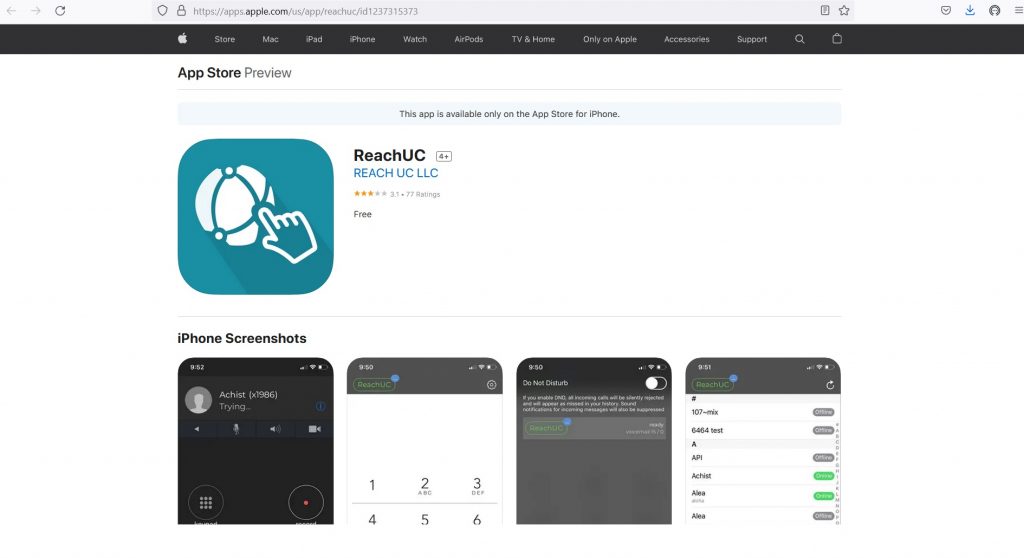The width and height of the screenshot is (1024, 558).
Task: Open the REACH UC LLC developer link
Action: tap(396, 173)
